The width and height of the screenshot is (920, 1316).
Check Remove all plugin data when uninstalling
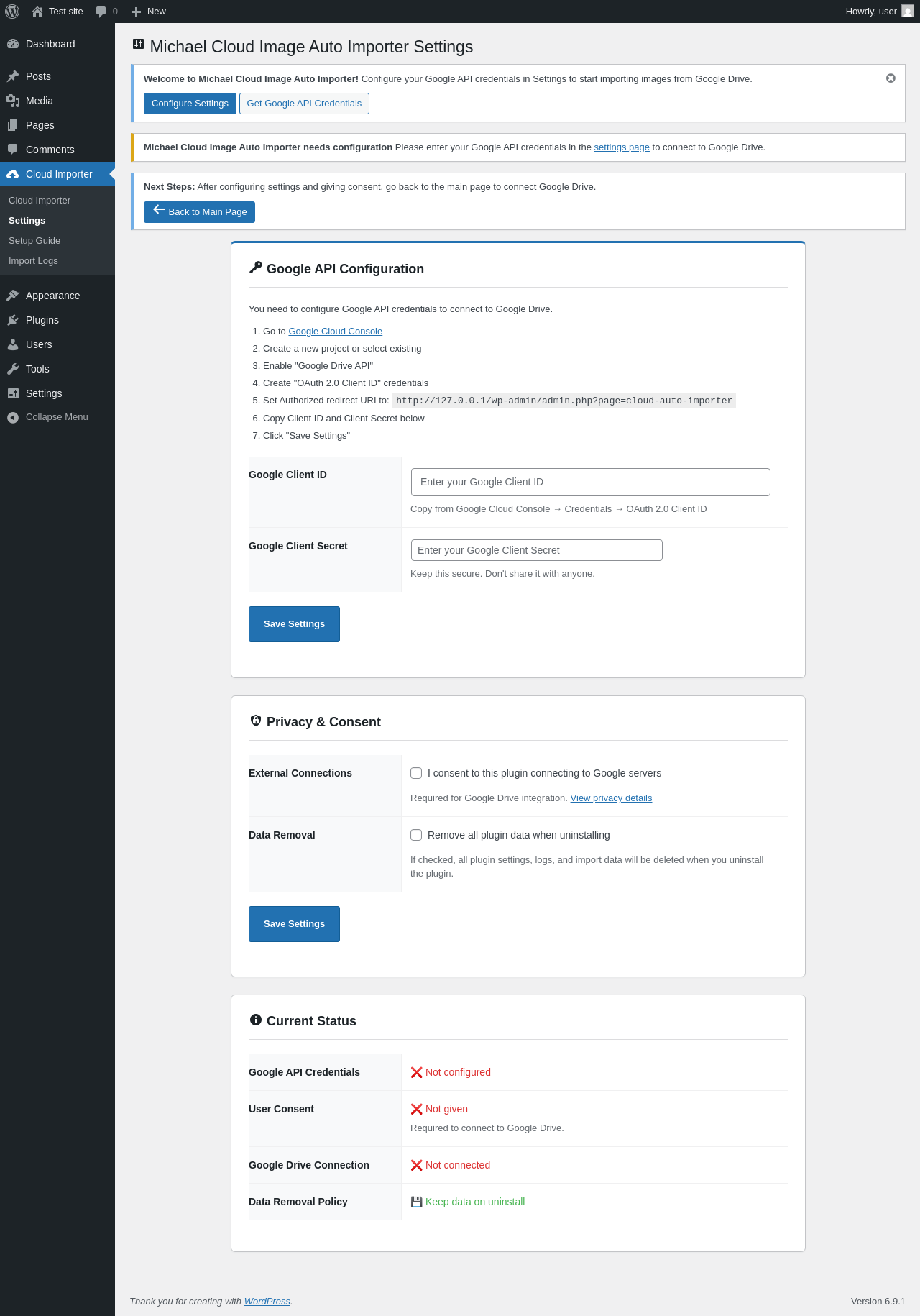(416, 835)
